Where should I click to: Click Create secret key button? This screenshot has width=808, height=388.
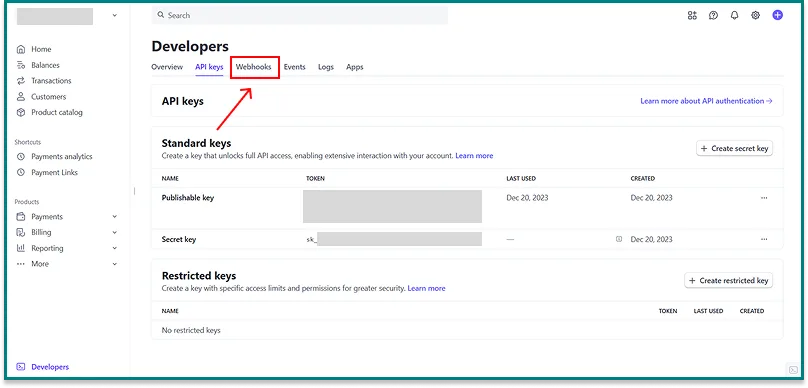[x=734, y=148]
